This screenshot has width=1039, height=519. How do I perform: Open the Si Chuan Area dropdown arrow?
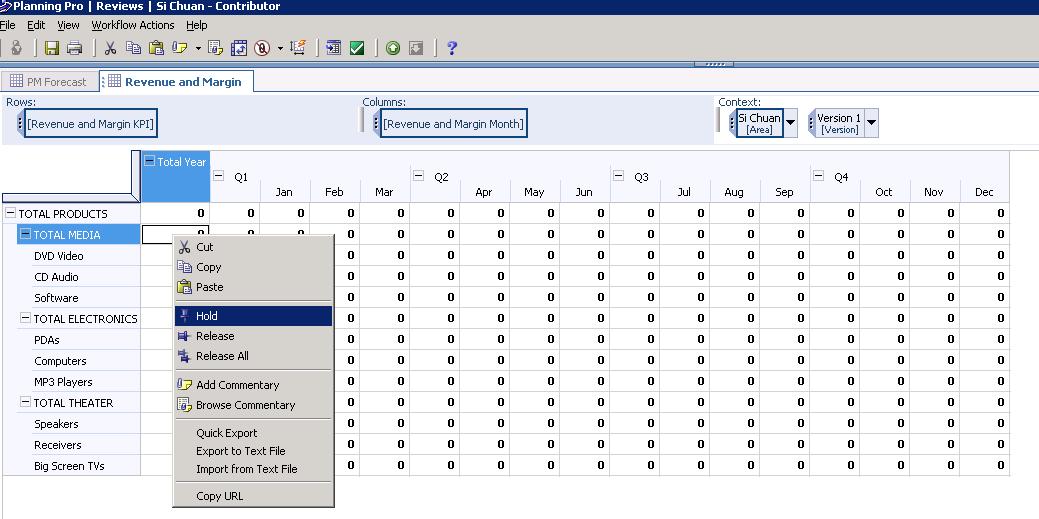click(x=791, y=123)
